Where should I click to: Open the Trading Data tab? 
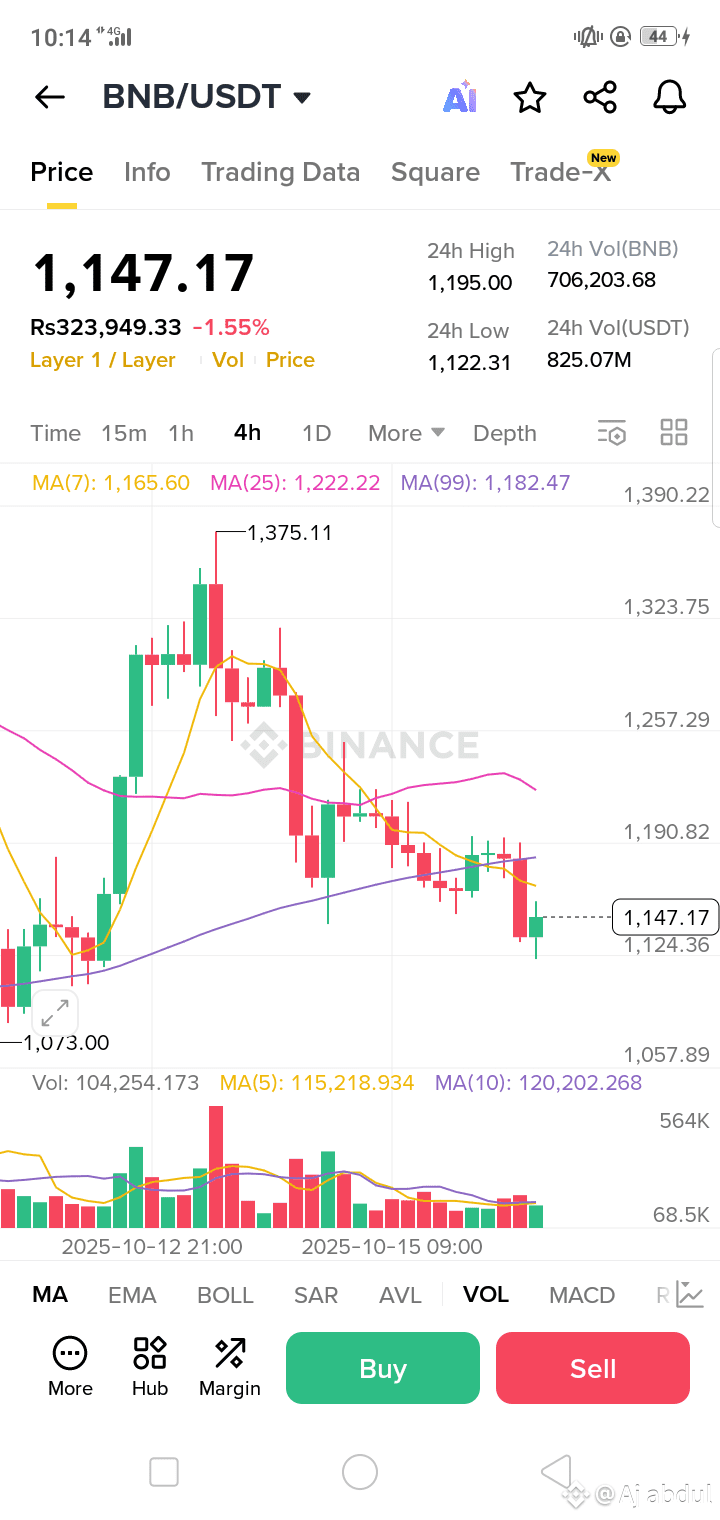[x=280, y=172]
